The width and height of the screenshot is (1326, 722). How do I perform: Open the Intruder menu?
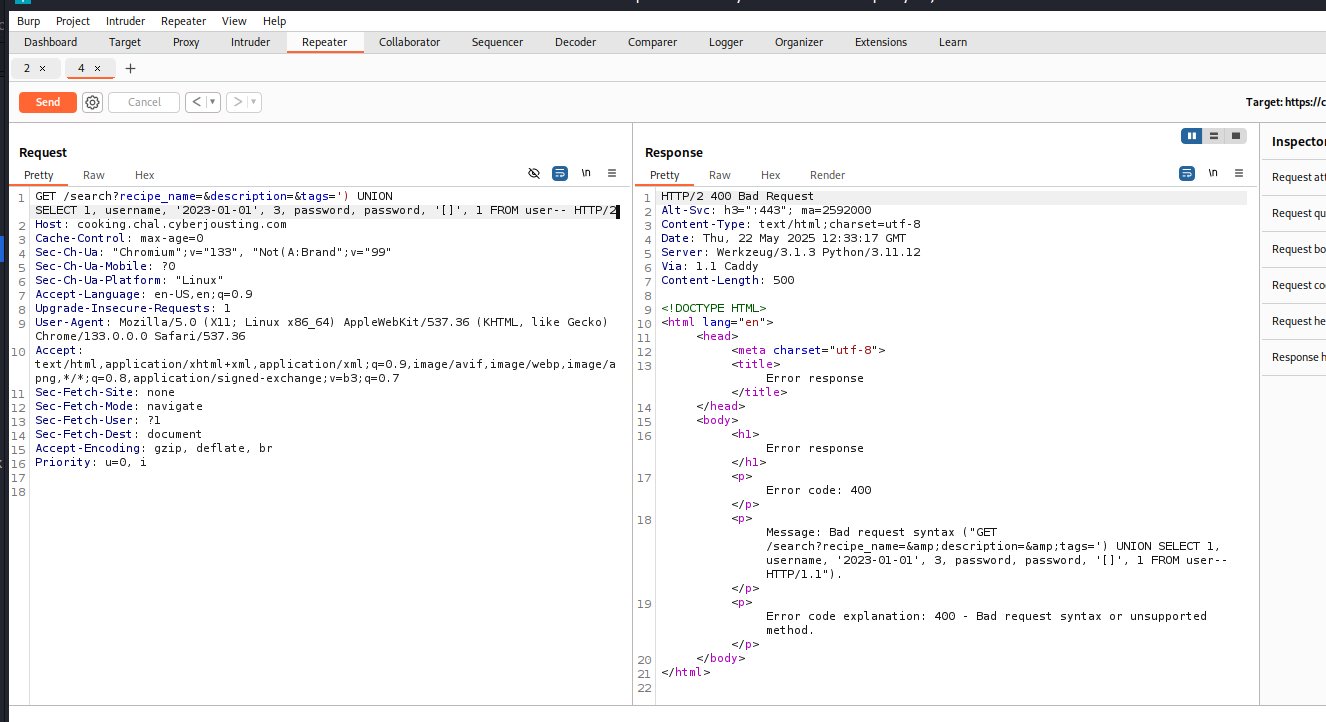tap(125, 21)
